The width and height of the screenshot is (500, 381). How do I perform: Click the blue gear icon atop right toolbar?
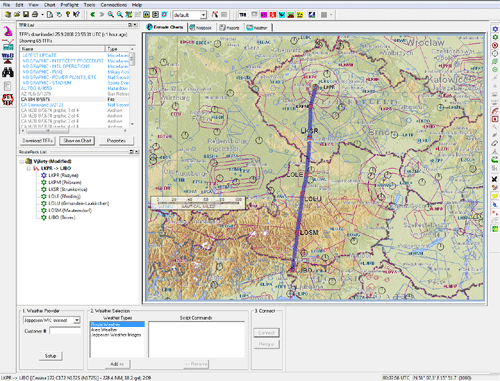(x=495, y=29)
